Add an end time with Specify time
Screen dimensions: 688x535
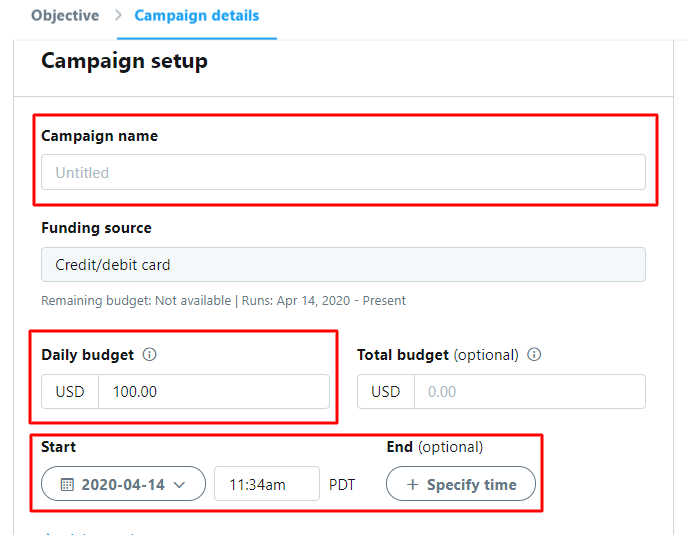461,484
